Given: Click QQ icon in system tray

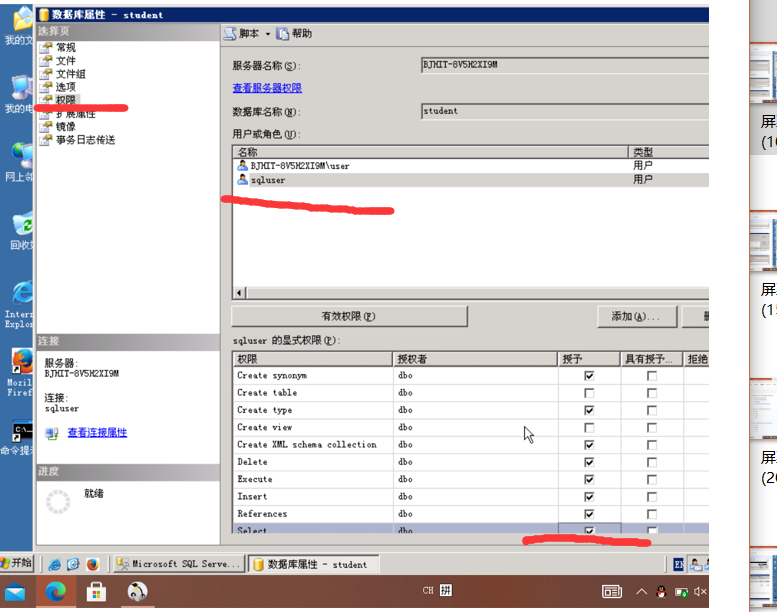Looking at the screenshot, I should [661, 592].
